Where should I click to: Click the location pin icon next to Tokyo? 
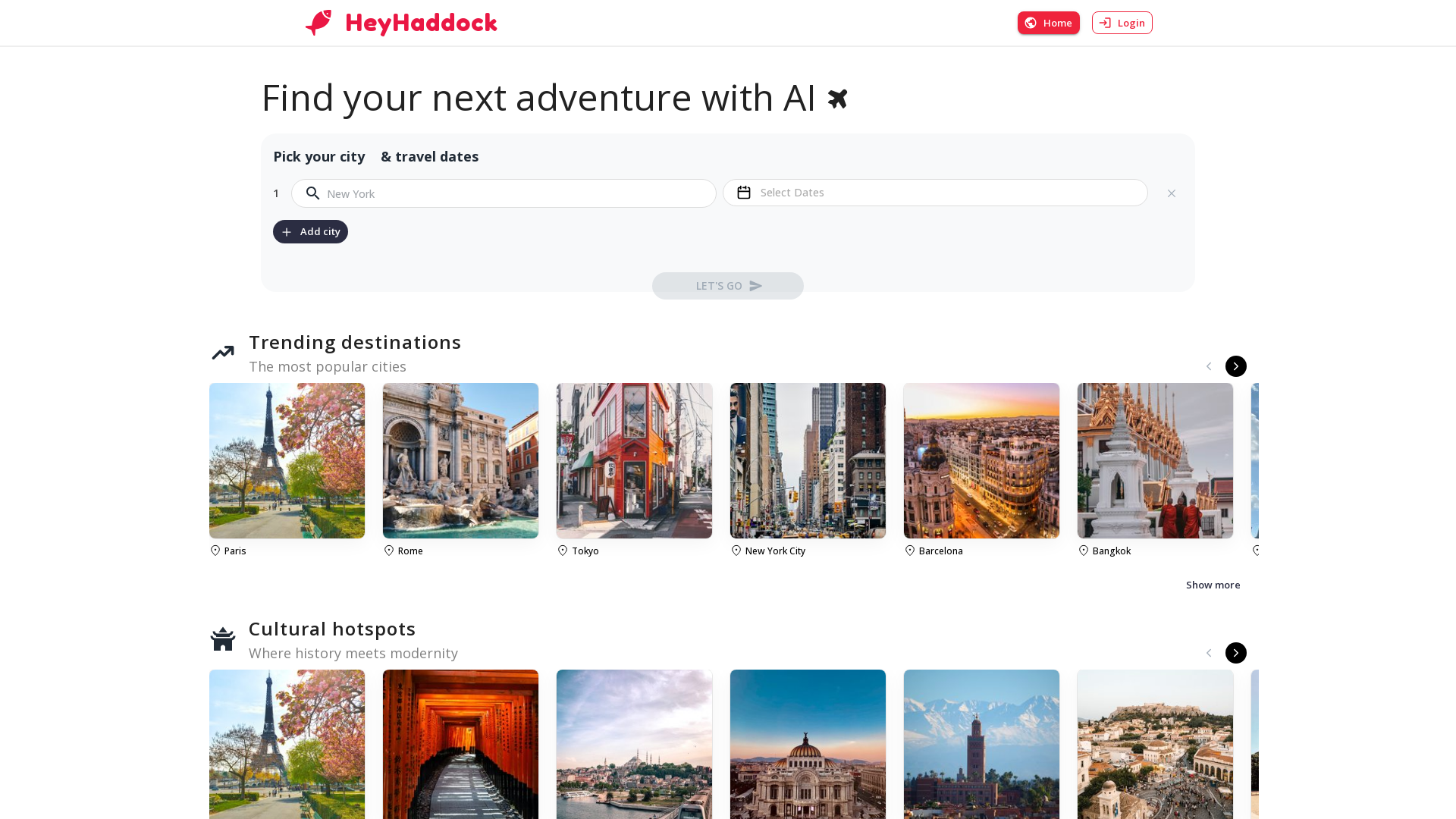pos(563,551)
